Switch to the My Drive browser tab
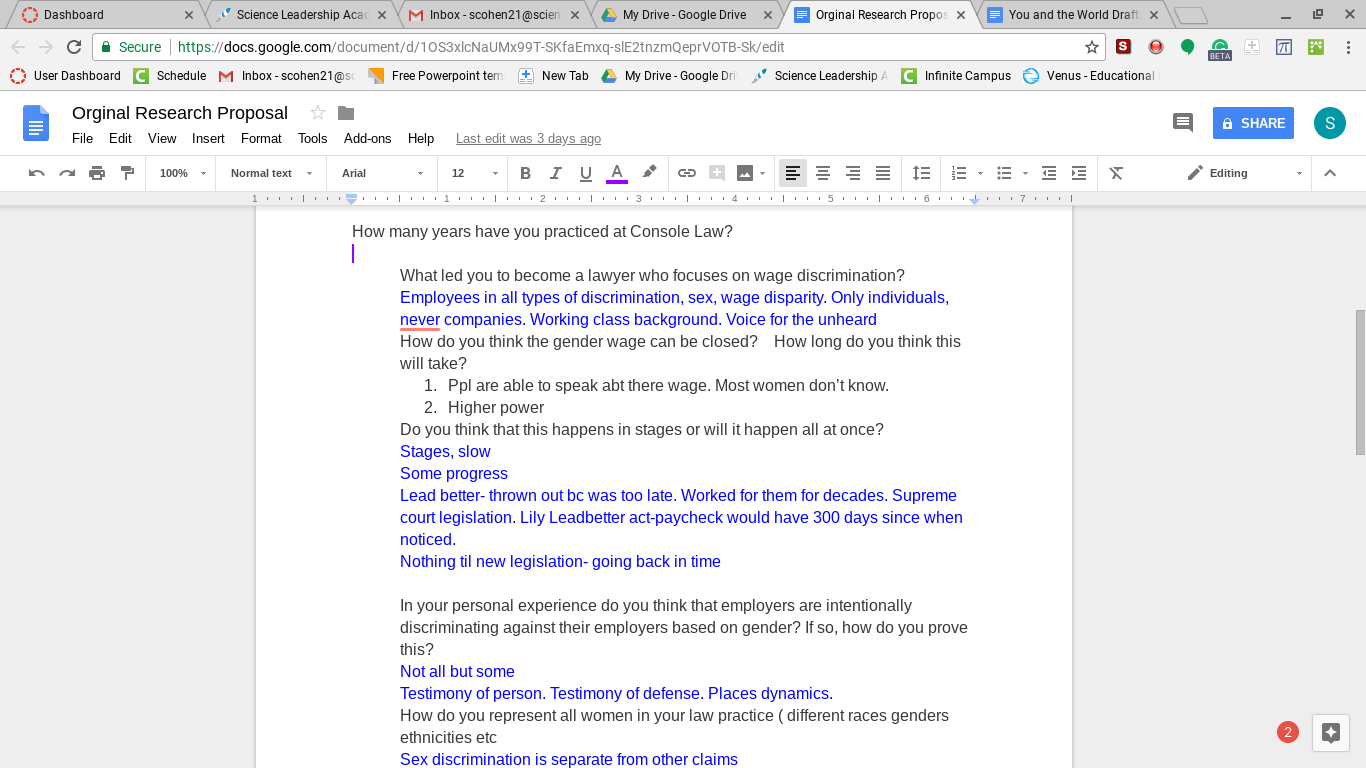1366x768 pixels. tap(684, 15)
